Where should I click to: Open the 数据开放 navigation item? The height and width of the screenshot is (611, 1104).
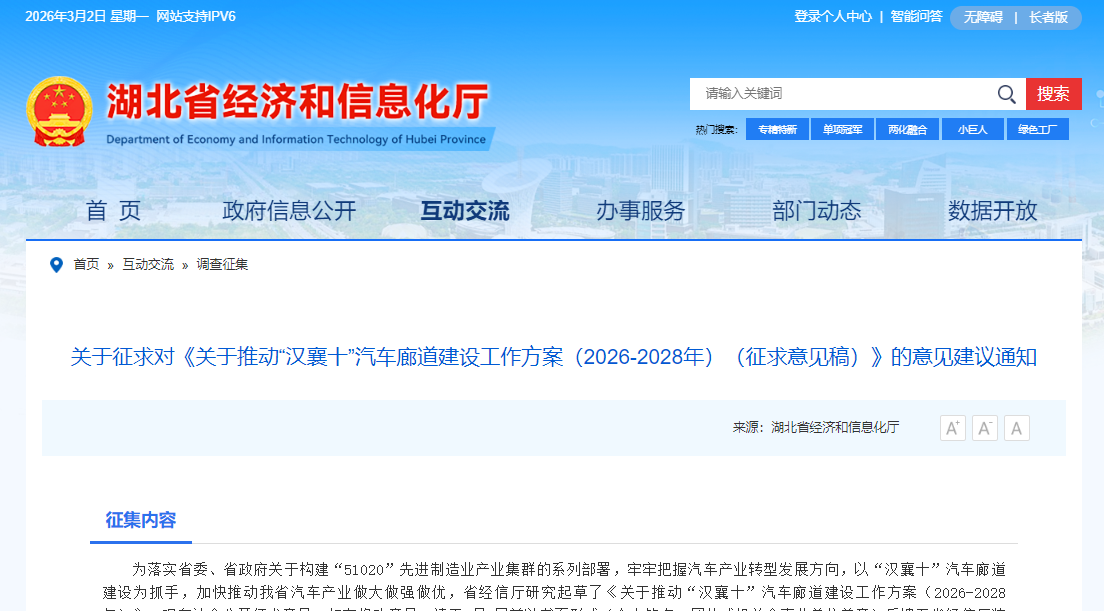coord(993,211)
